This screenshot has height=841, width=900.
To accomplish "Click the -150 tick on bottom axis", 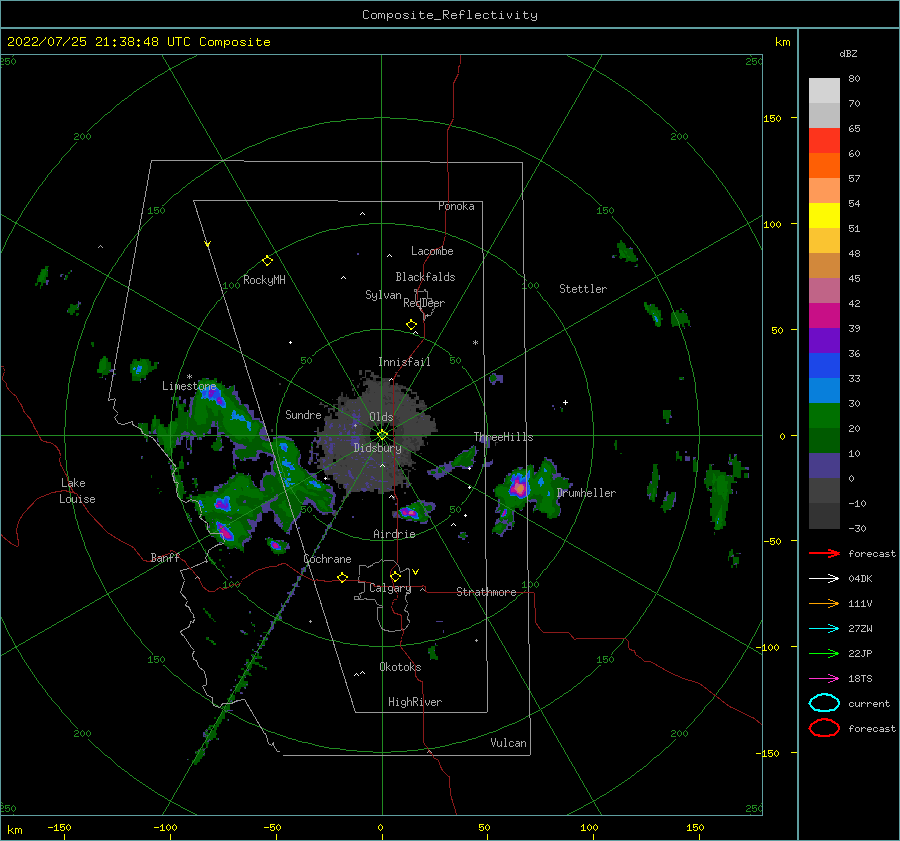I will 59,827.
